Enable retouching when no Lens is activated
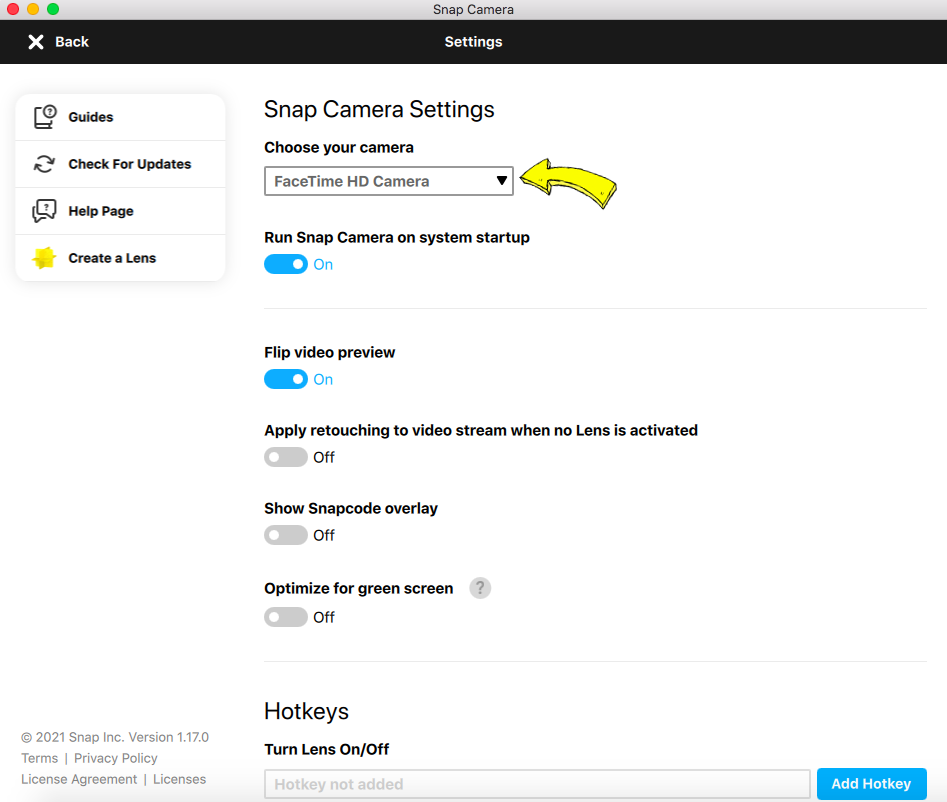This screenshot has height=802, width=947. (286, 457)
